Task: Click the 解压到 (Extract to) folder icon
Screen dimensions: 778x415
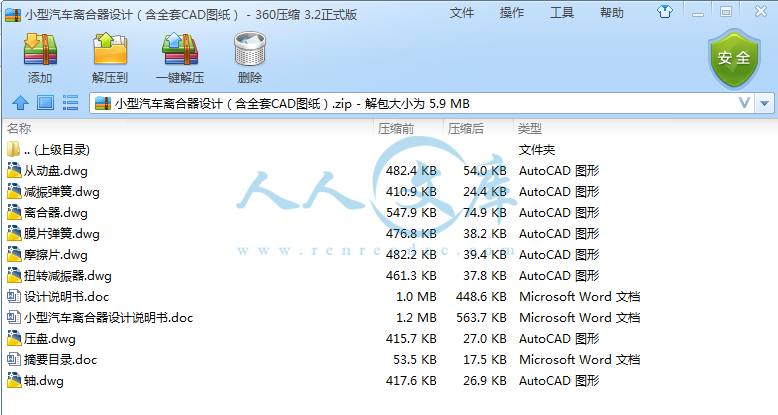Action: coord(110,49)
